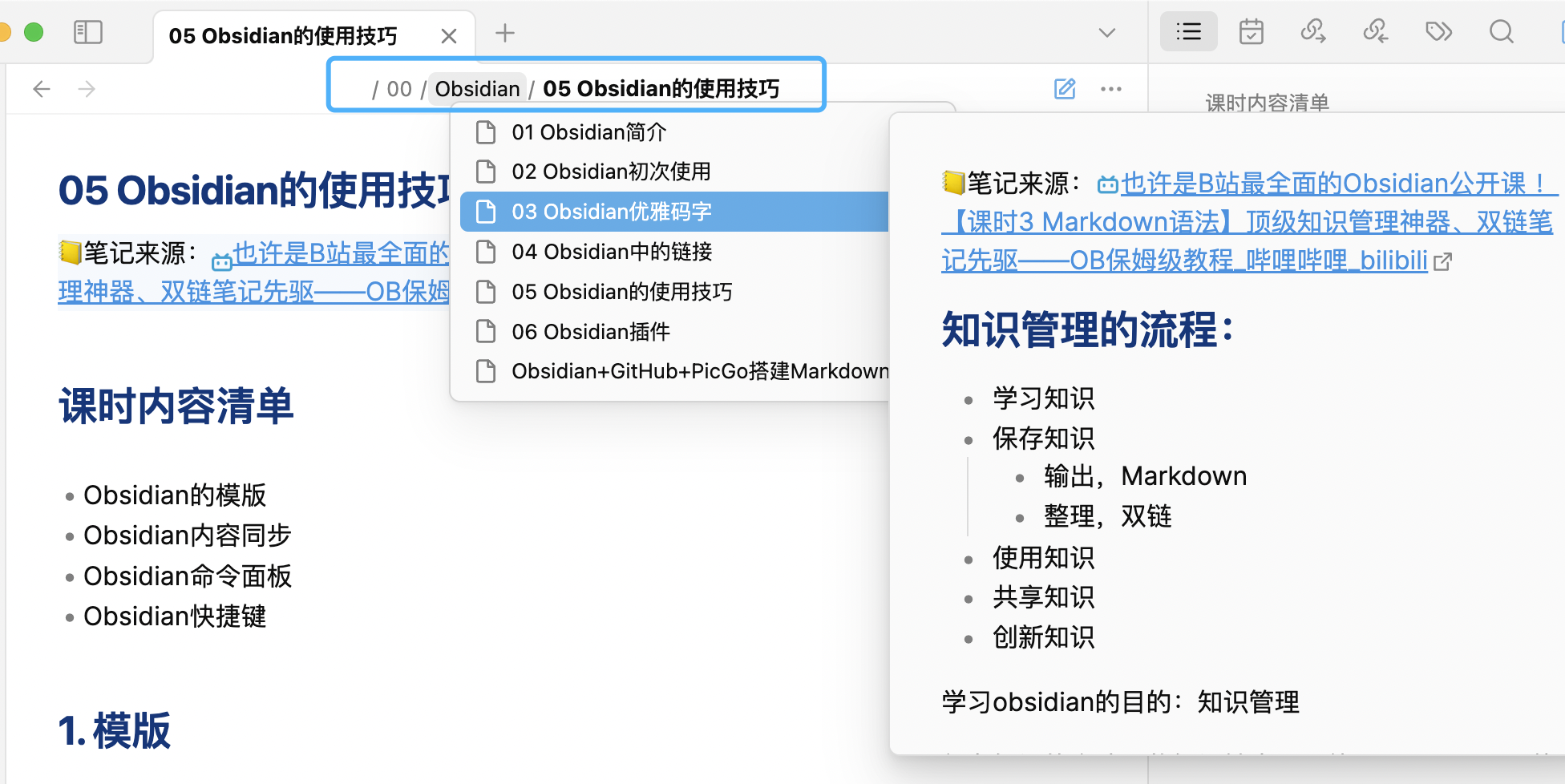Open note Obsidian+GitHub+PicGo搭建Markdown
Viewport: 1565px width, 784px height.
[673, 371]
